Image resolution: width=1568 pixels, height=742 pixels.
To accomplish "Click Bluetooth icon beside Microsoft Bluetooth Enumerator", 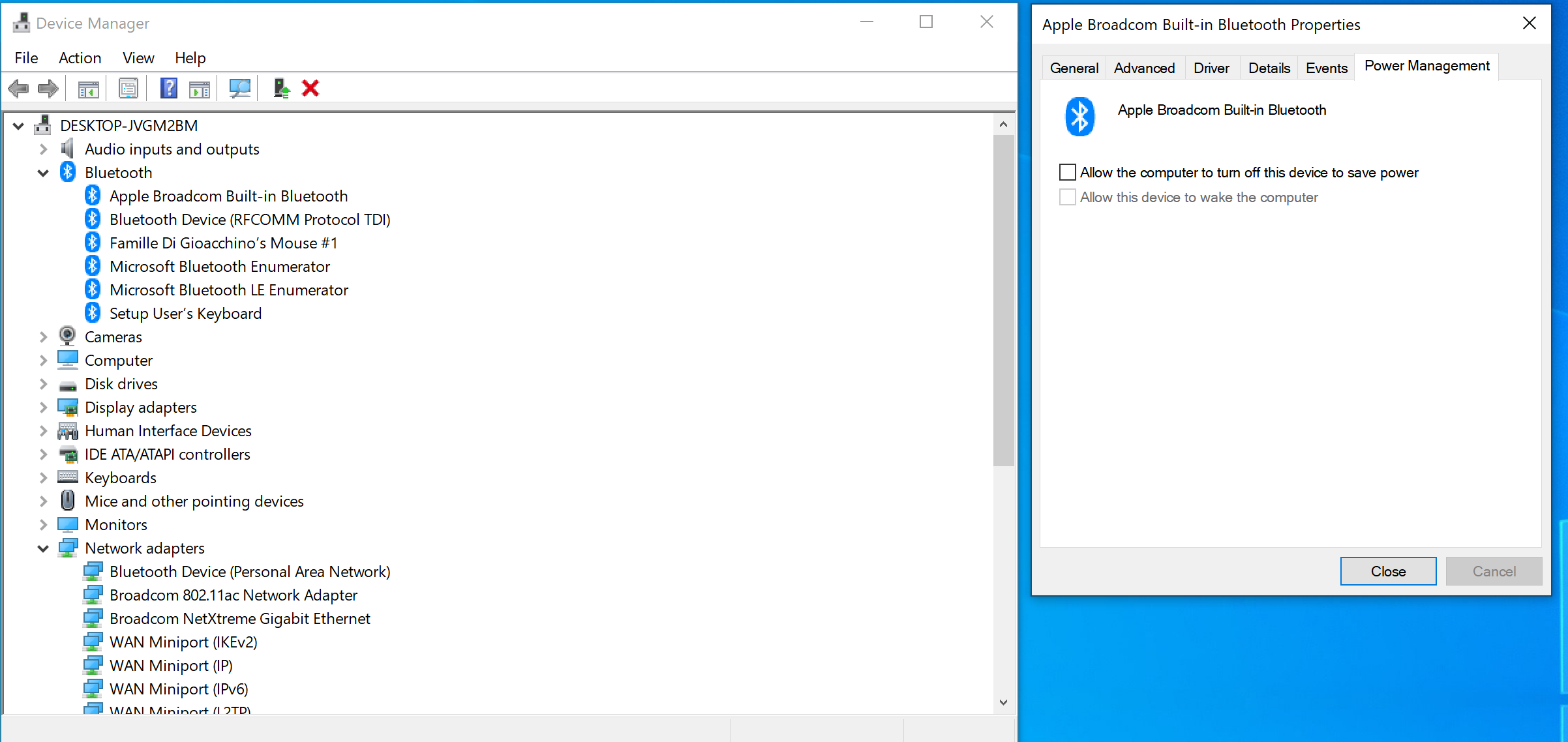I will point(93,266).
